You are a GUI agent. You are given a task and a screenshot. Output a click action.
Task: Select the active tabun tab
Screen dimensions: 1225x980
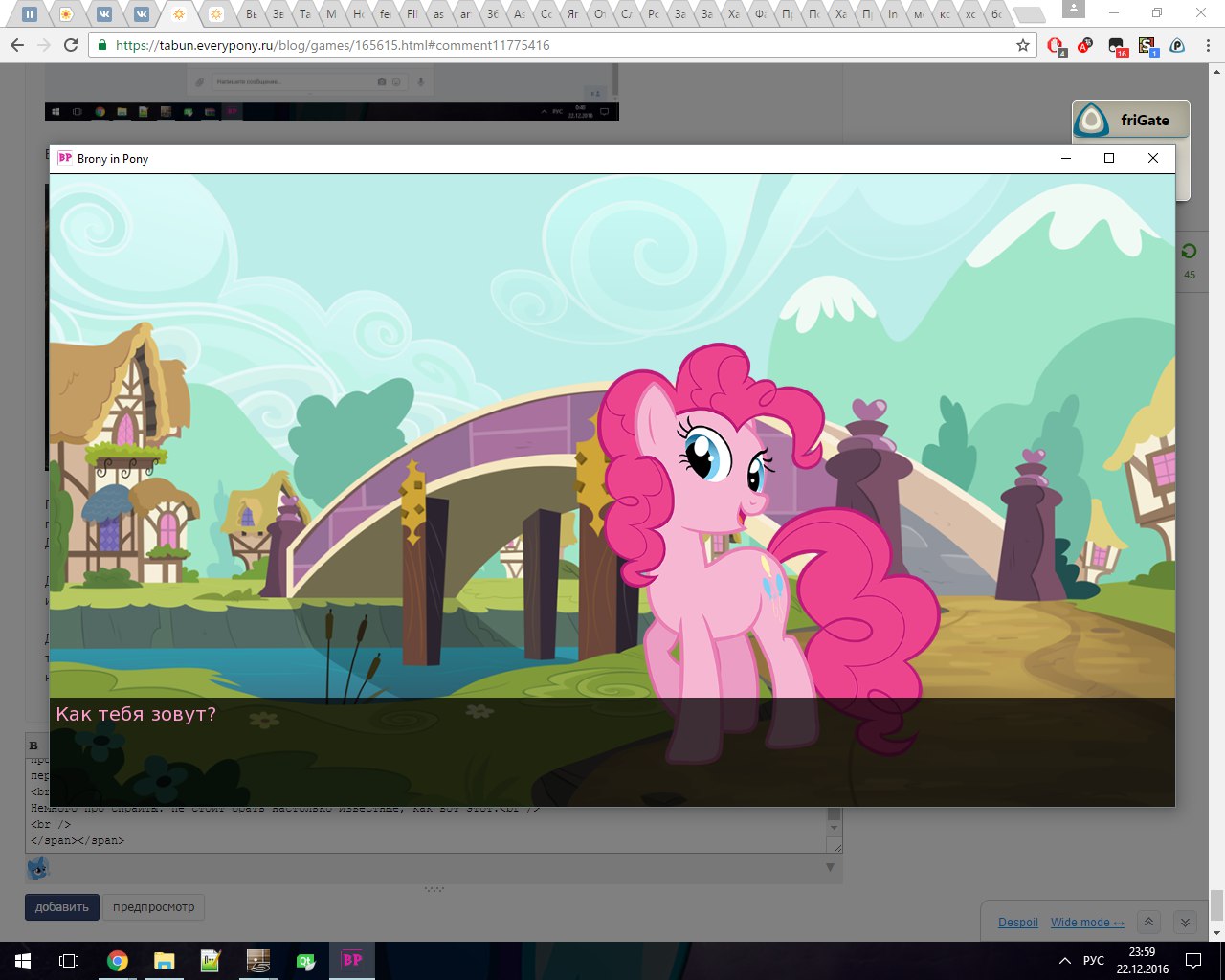(x=178, y=14)
